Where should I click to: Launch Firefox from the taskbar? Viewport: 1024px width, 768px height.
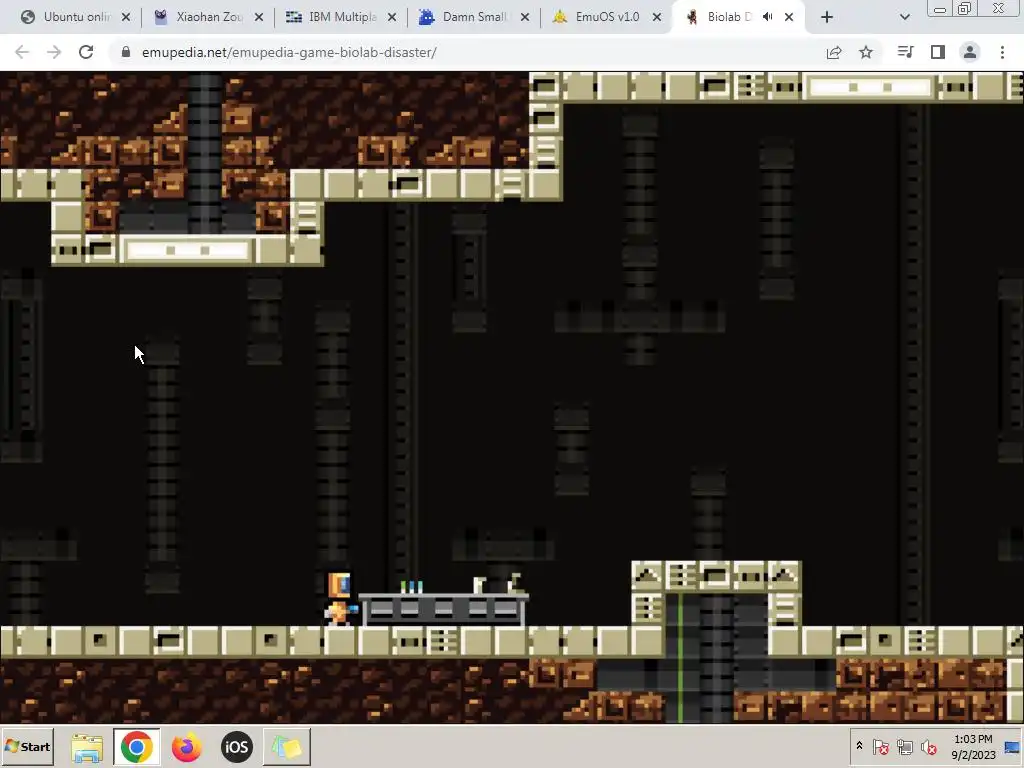[x=187, y=747]
